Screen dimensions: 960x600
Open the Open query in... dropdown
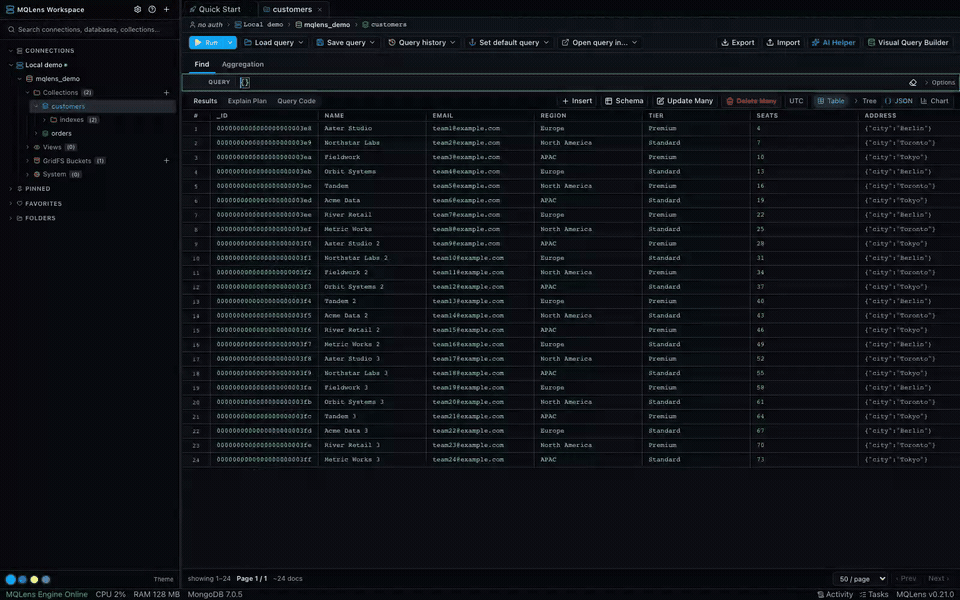(599, 42)
